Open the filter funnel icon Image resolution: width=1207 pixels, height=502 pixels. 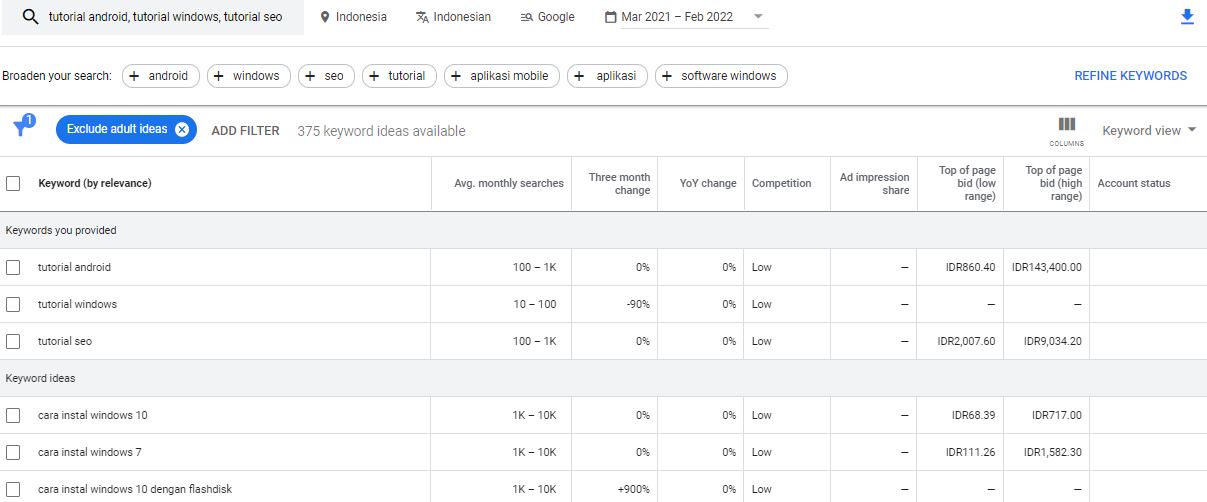coord(21,128)
